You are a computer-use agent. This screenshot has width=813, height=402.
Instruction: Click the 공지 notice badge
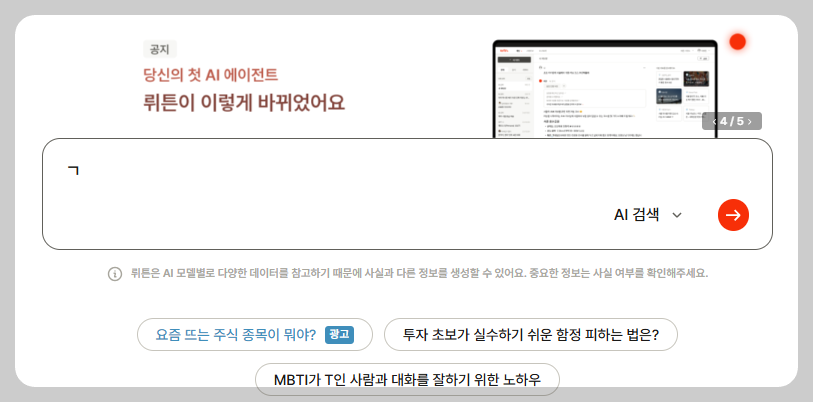(x=160, y=49)
